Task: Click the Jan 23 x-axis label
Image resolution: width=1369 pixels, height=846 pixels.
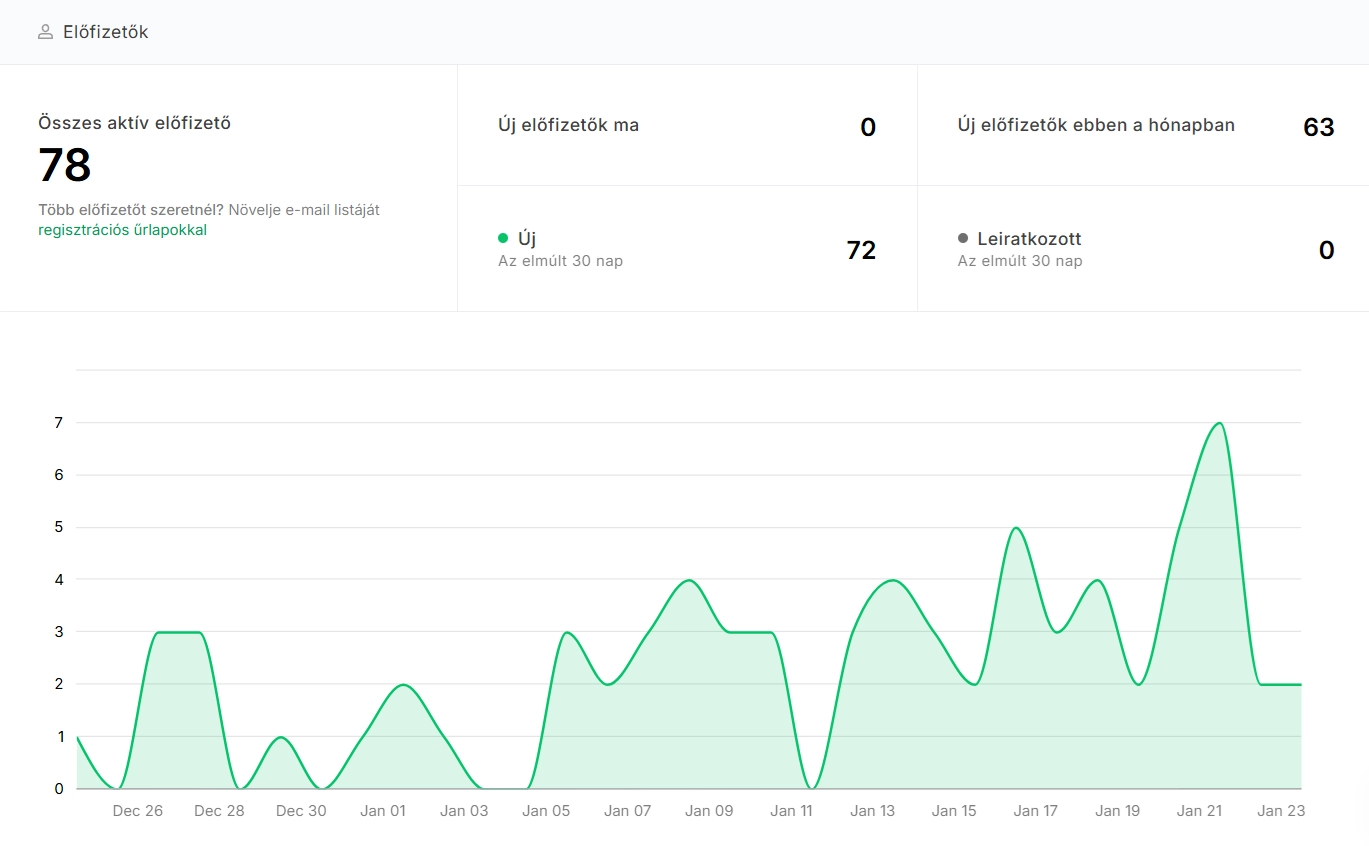Action: coord(1281,811)
